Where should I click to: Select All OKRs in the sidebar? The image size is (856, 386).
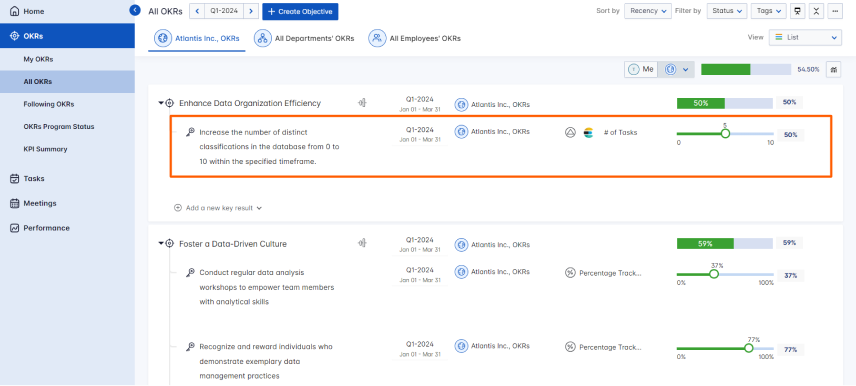pyautogui.click(x=67, y=81)
